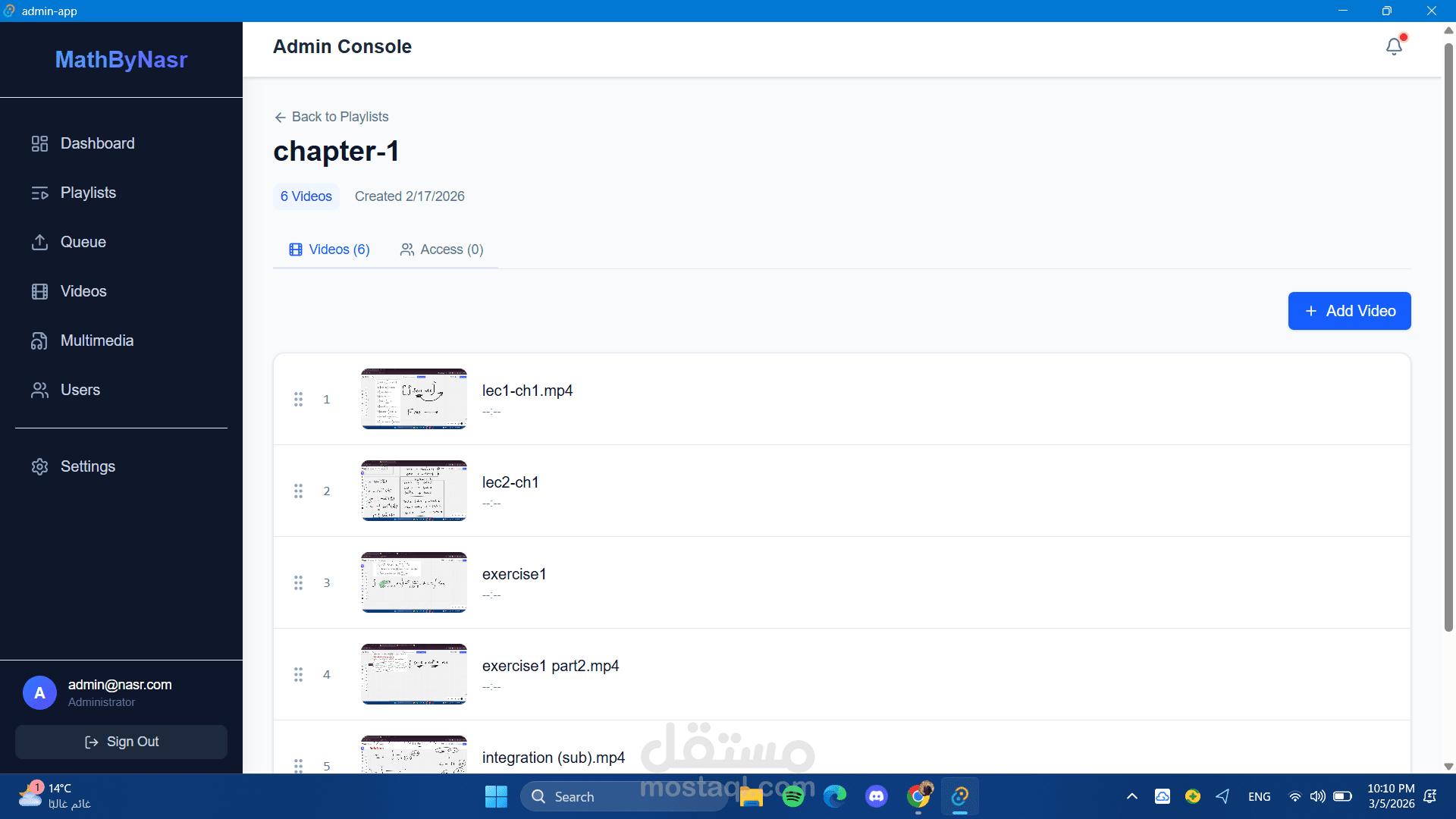Click the admin avatar circle
Image resolution: width=1456 pixels, height=819 pixels.
pos(39,692)
